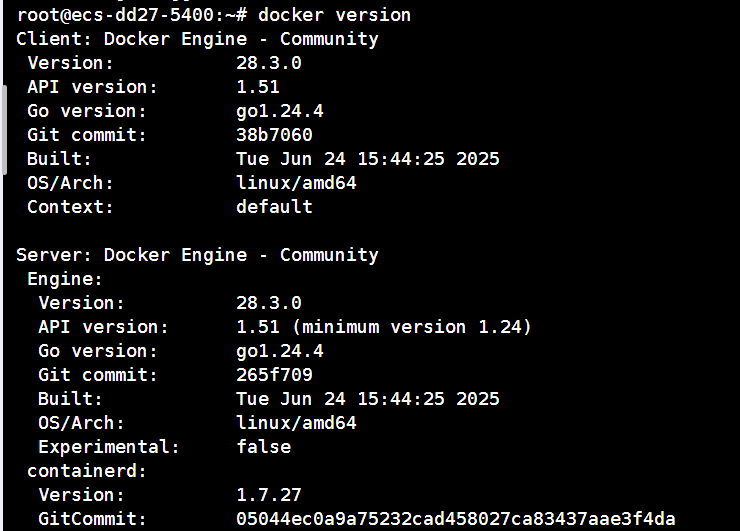Click '1.51 (minimum version 1.24)' text
The height and width of the screenshot is (531, 740).
384,327
